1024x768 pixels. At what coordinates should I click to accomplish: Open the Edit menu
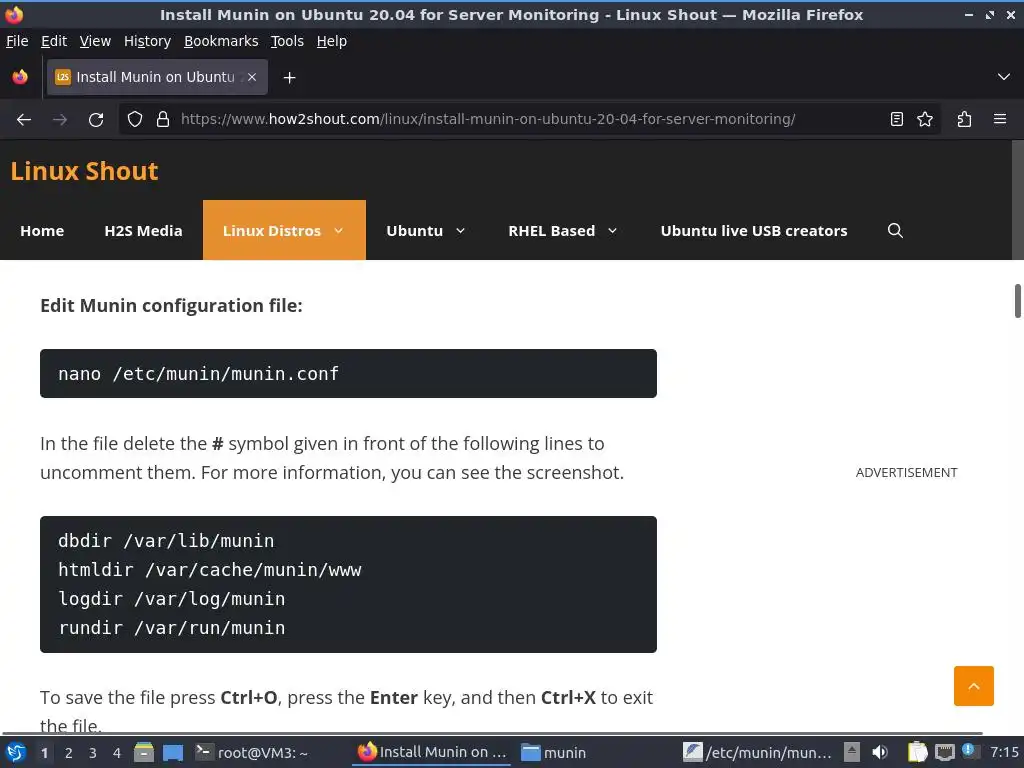click(x=54, y=41)
